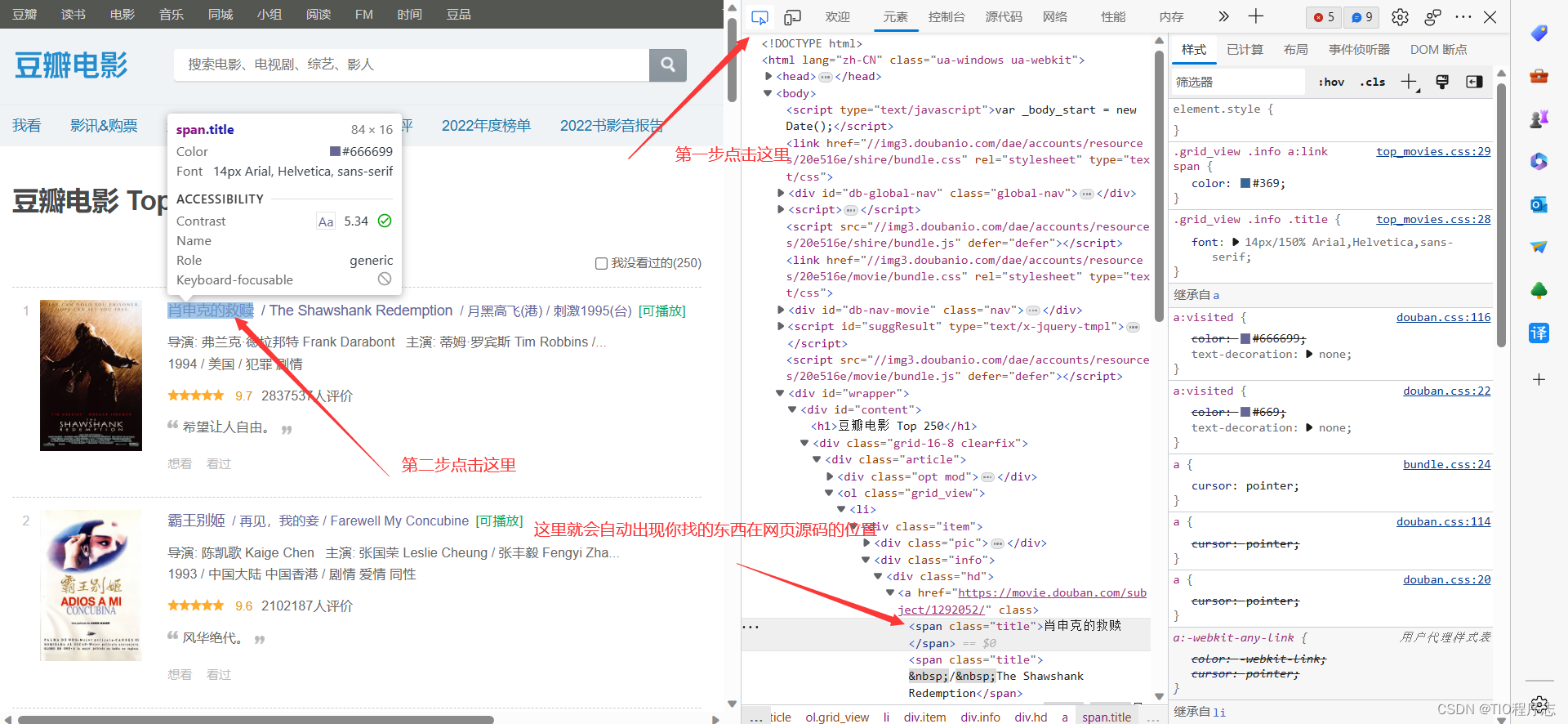
Task: Collapse the wrapper div node
Action: [x=780, y=393]
